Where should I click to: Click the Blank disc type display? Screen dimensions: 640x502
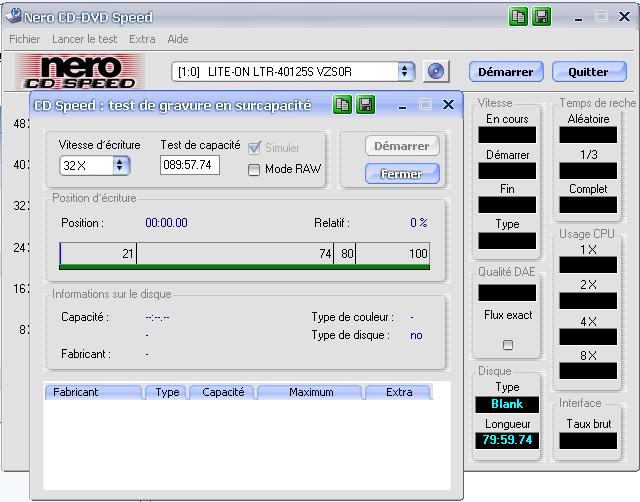point(507,404)
